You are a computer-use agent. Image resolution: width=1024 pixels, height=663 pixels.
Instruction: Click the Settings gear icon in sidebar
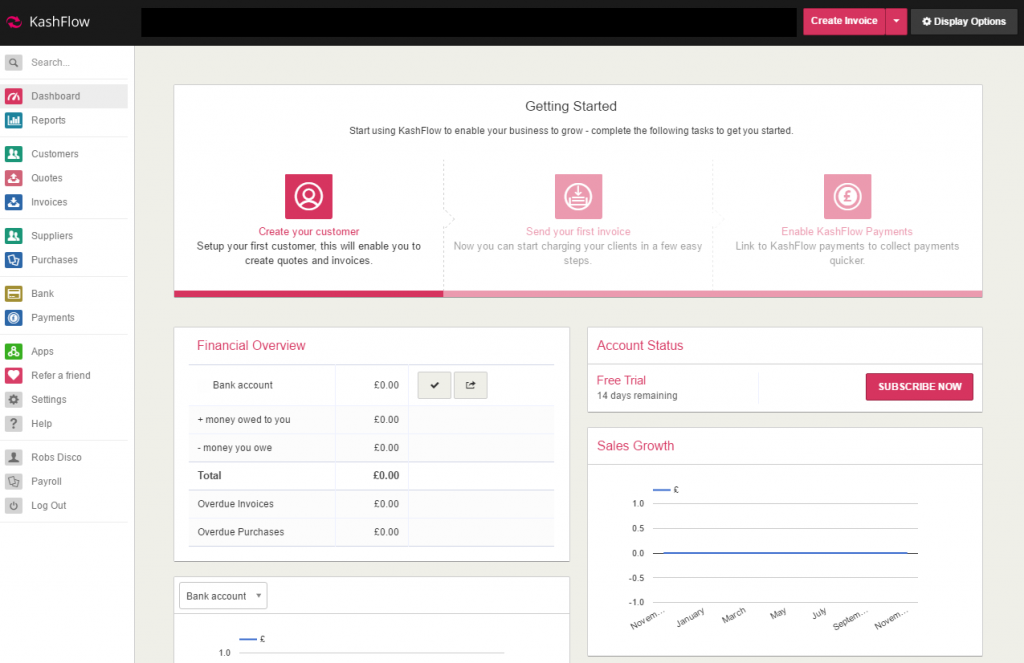14,399
